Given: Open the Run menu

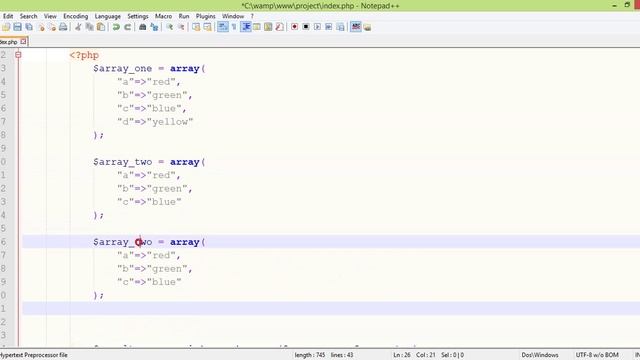Looking at the screenshot, I should 184,16.
